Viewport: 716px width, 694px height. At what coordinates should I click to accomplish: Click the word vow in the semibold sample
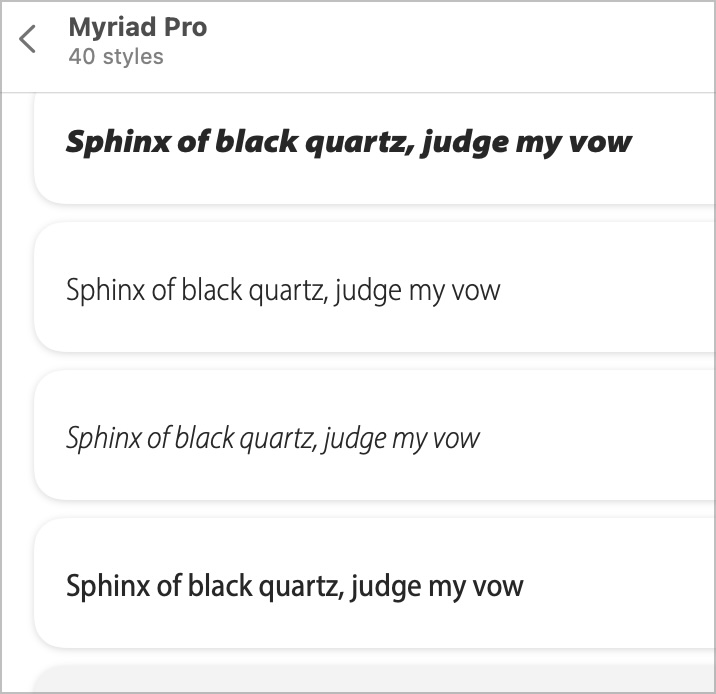(498, 586)
